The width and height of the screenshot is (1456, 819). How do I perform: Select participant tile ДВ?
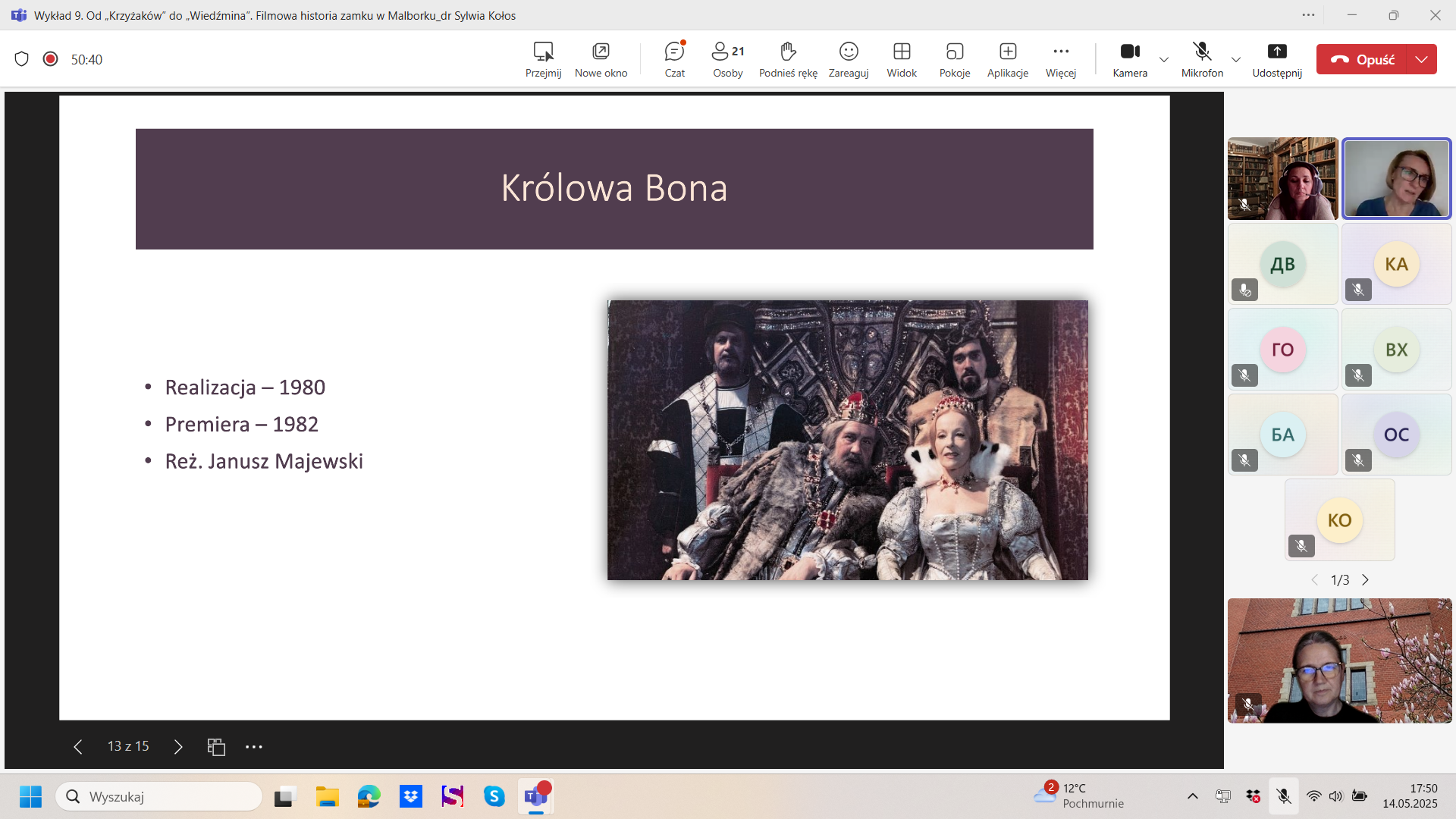(x=1283, y=264)
